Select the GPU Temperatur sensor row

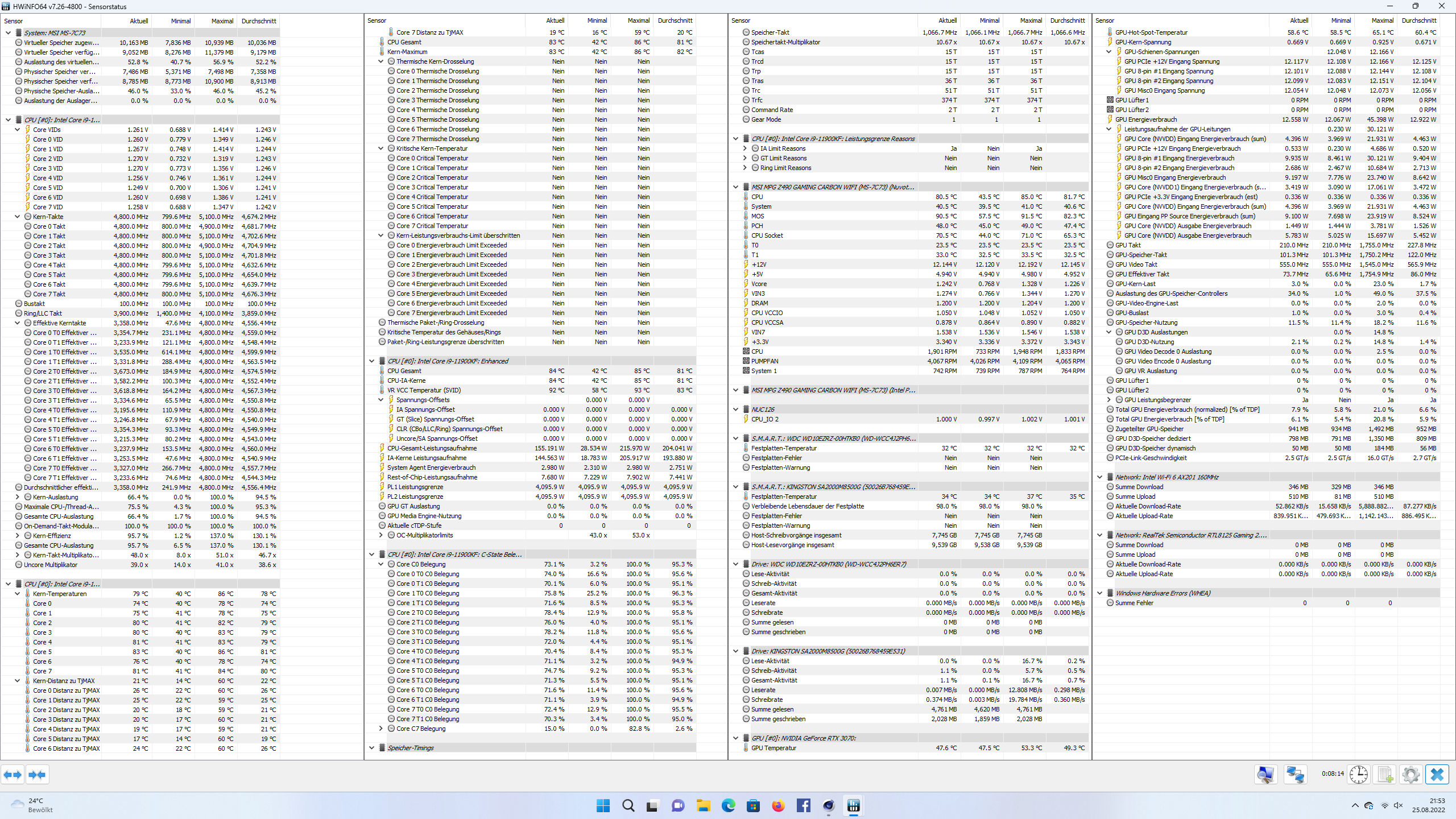[x=773, y=748]
